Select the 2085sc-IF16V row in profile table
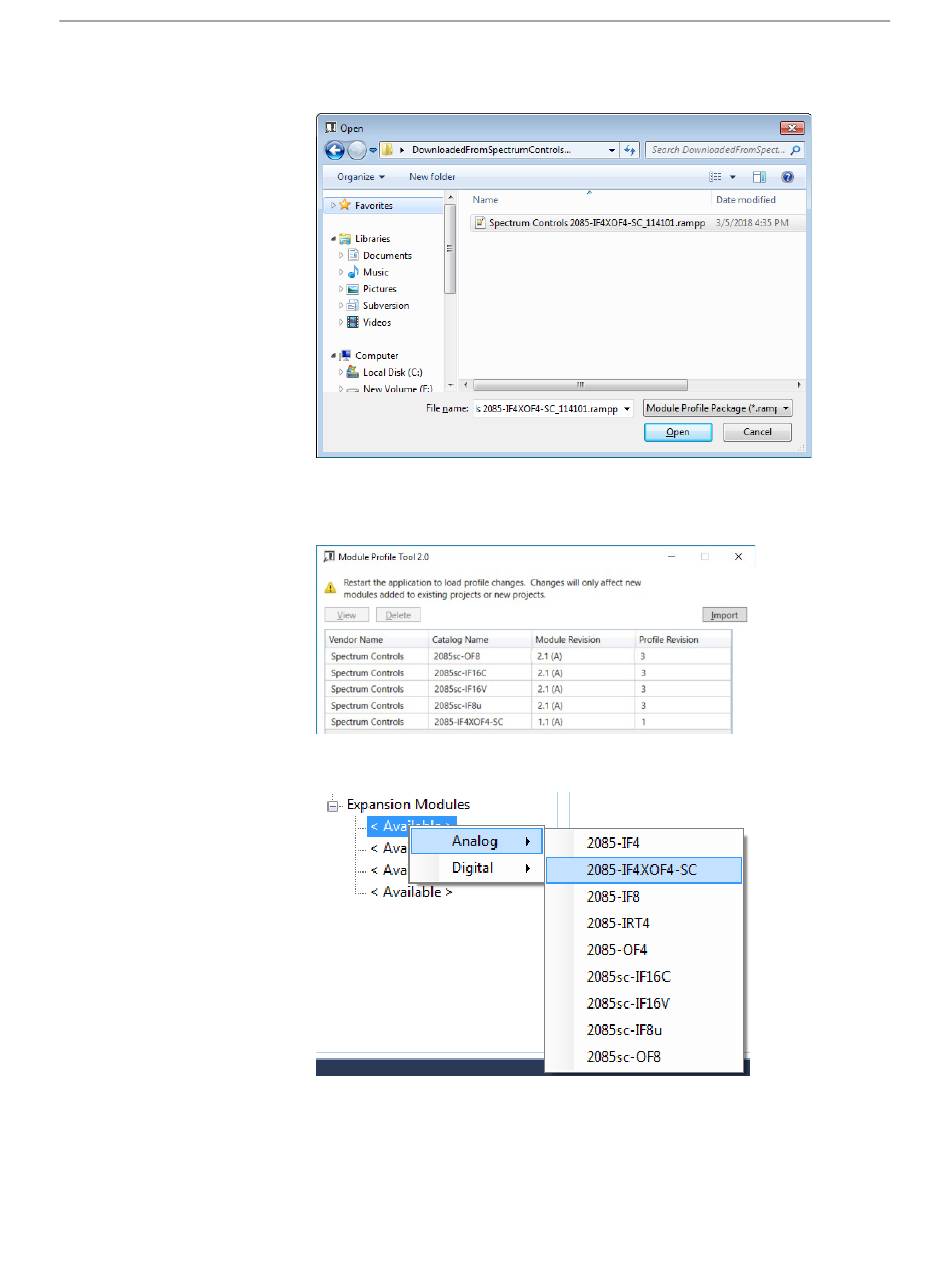 [529, 689]
